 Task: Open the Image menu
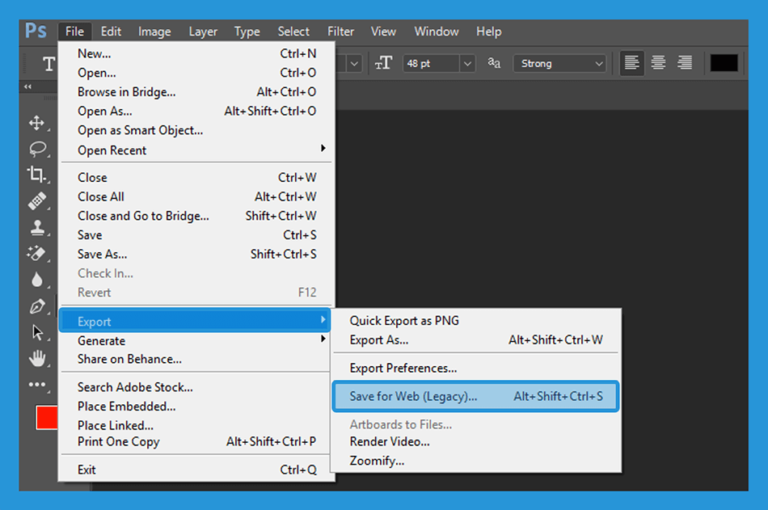pyautogui.click(x=154, y=32)
